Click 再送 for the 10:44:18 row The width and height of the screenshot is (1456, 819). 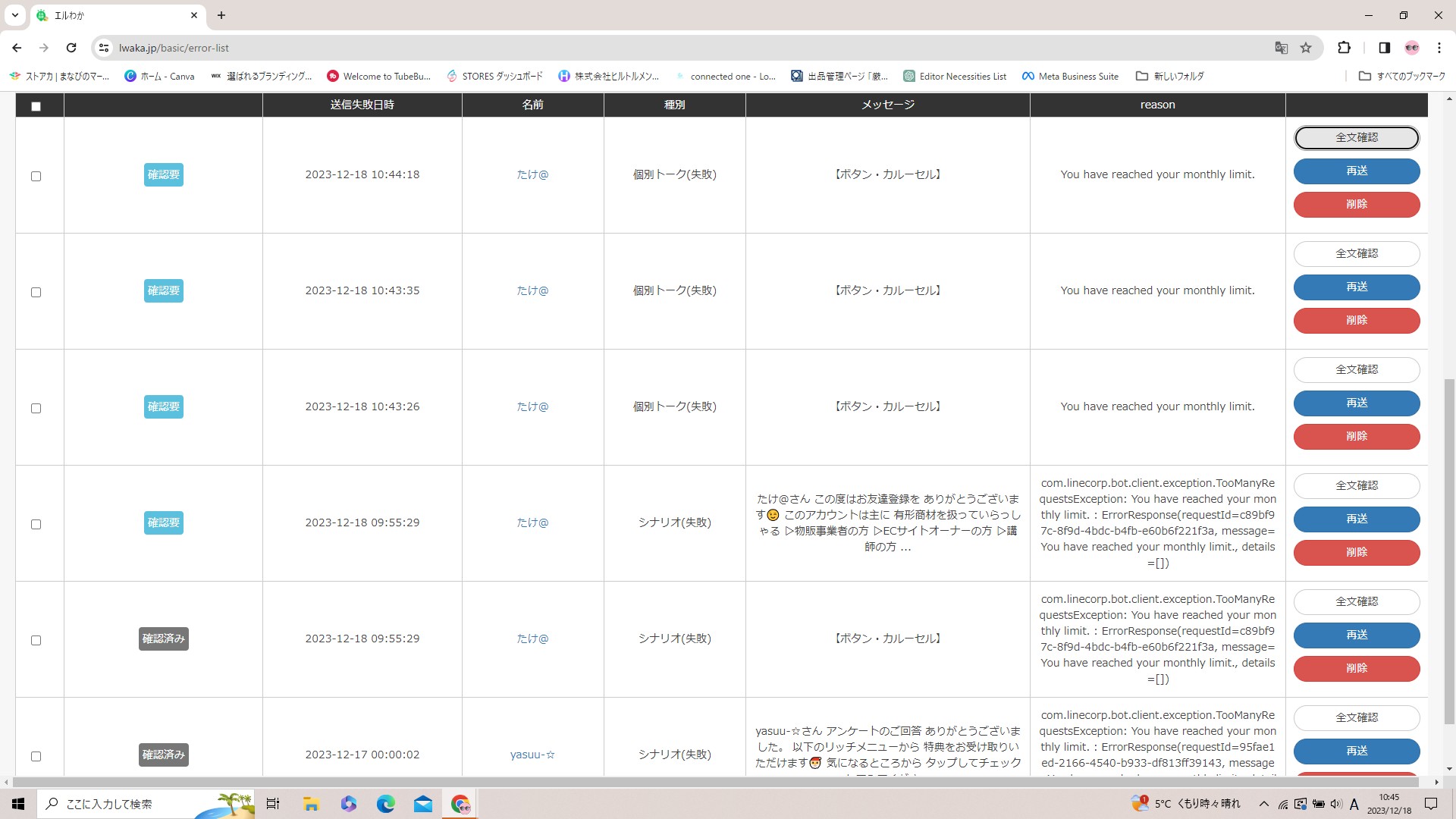[x=1356, y=171]
